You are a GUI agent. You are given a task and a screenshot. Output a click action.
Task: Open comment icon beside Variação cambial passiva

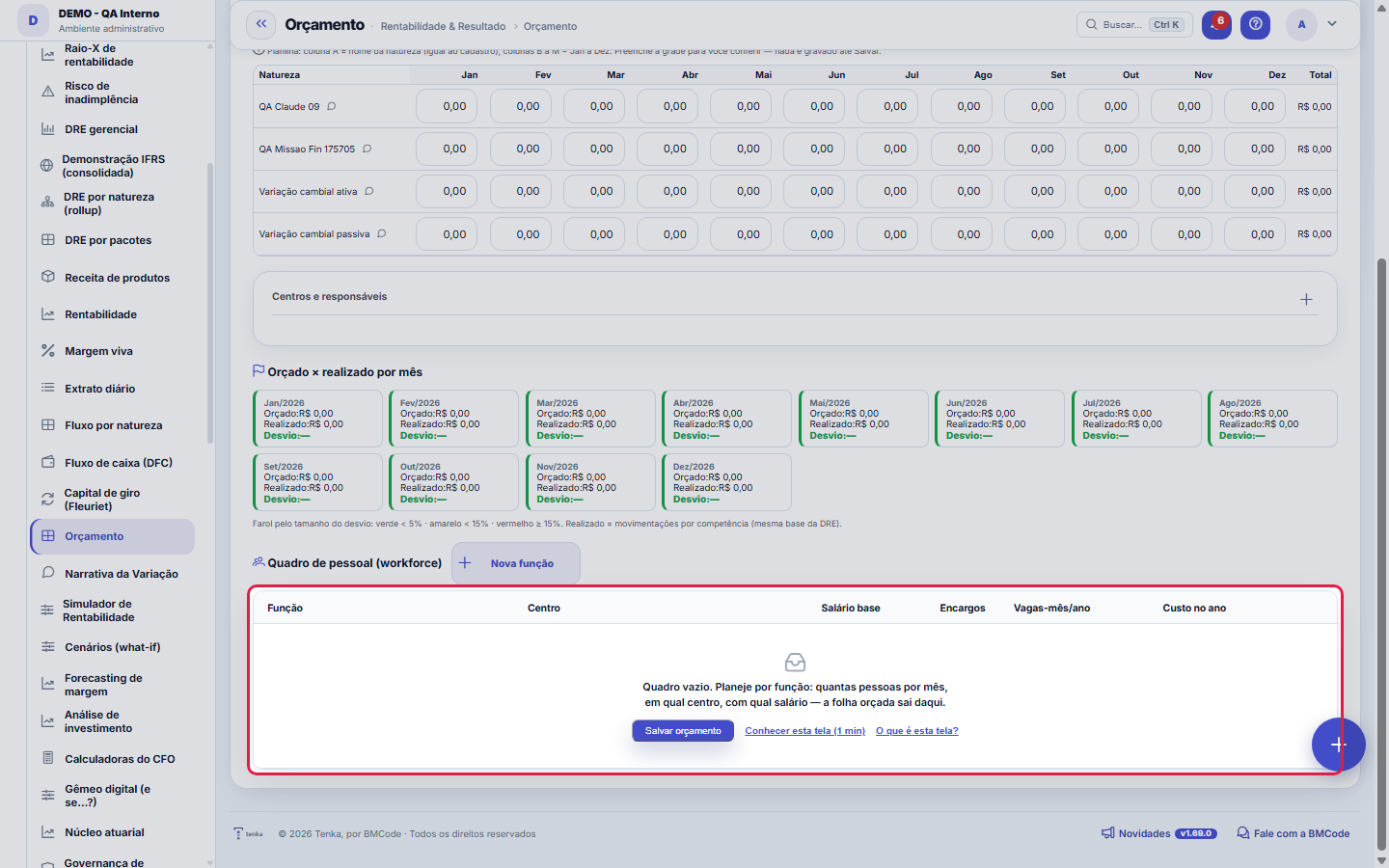pyautogui.click(x=382, y=233)
